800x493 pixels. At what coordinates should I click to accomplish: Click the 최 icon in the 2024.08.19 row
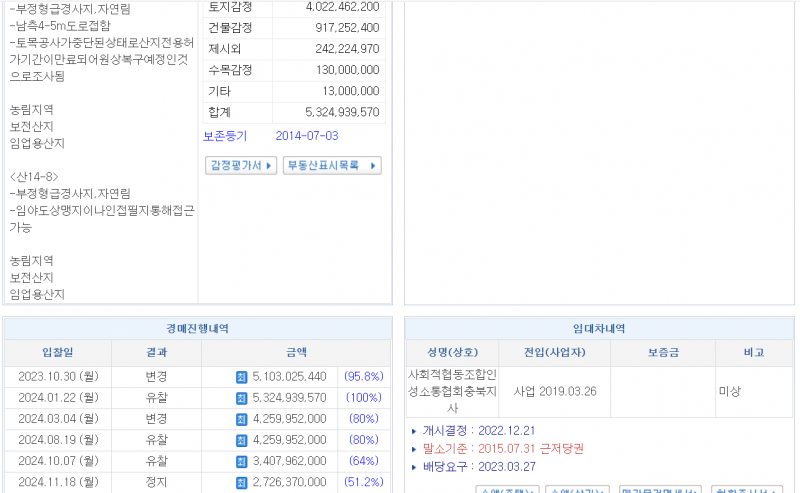(241, 440)
